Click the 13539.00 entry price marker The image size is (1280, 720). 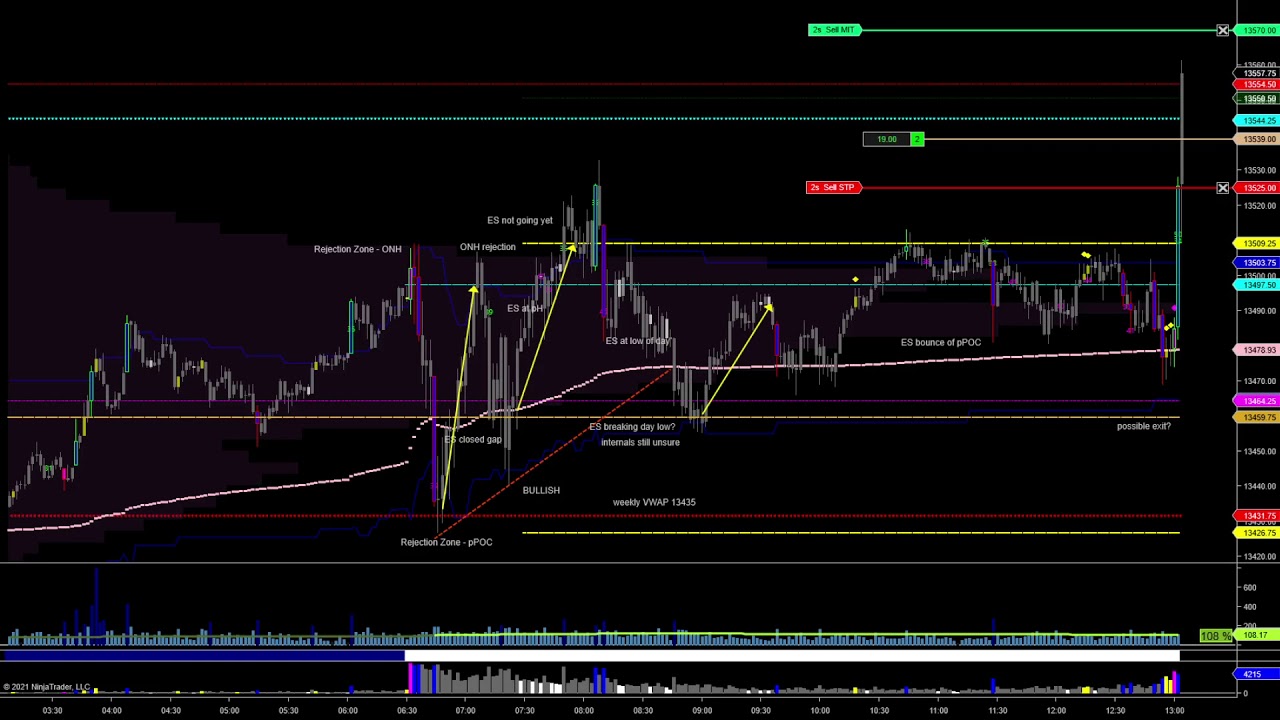[1257, 139]
